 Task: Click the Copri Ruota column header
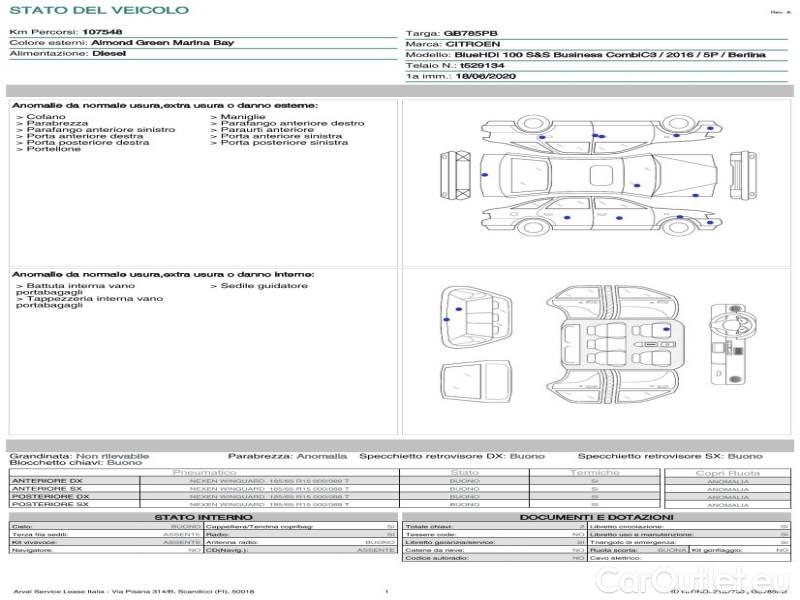pyautogui.click(x=727, y=472)
